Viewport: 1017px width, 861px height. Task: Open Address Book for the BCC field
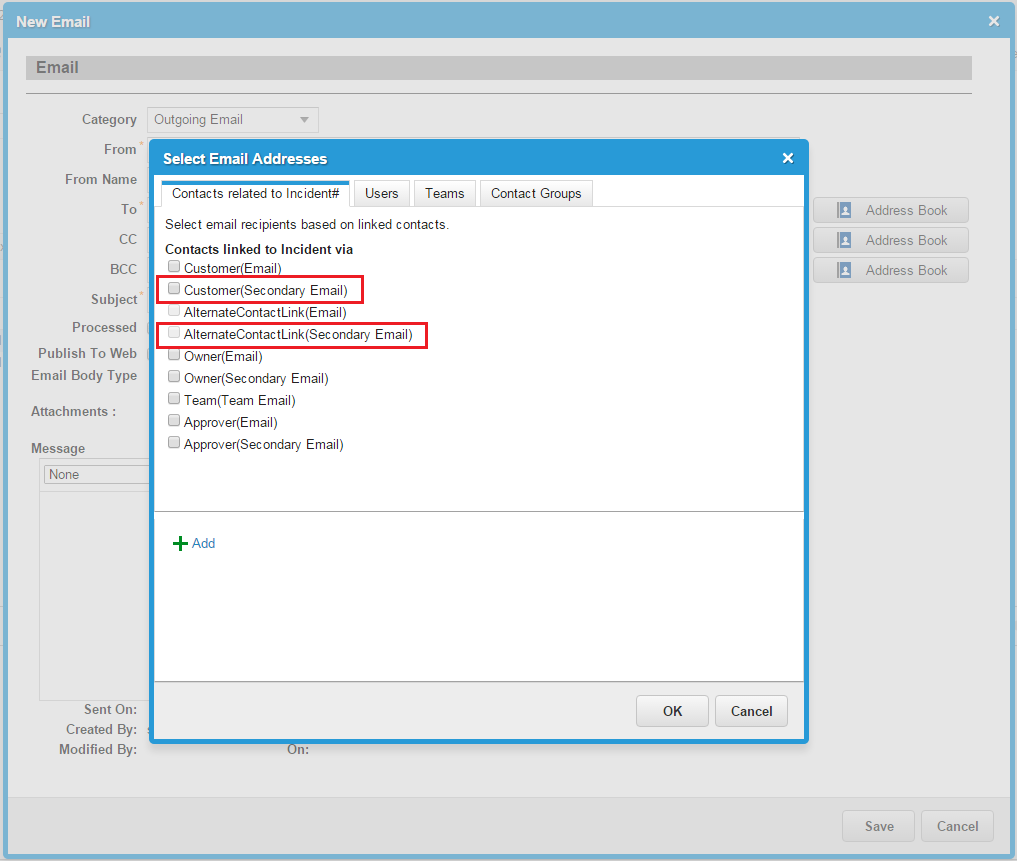point(890,270)
